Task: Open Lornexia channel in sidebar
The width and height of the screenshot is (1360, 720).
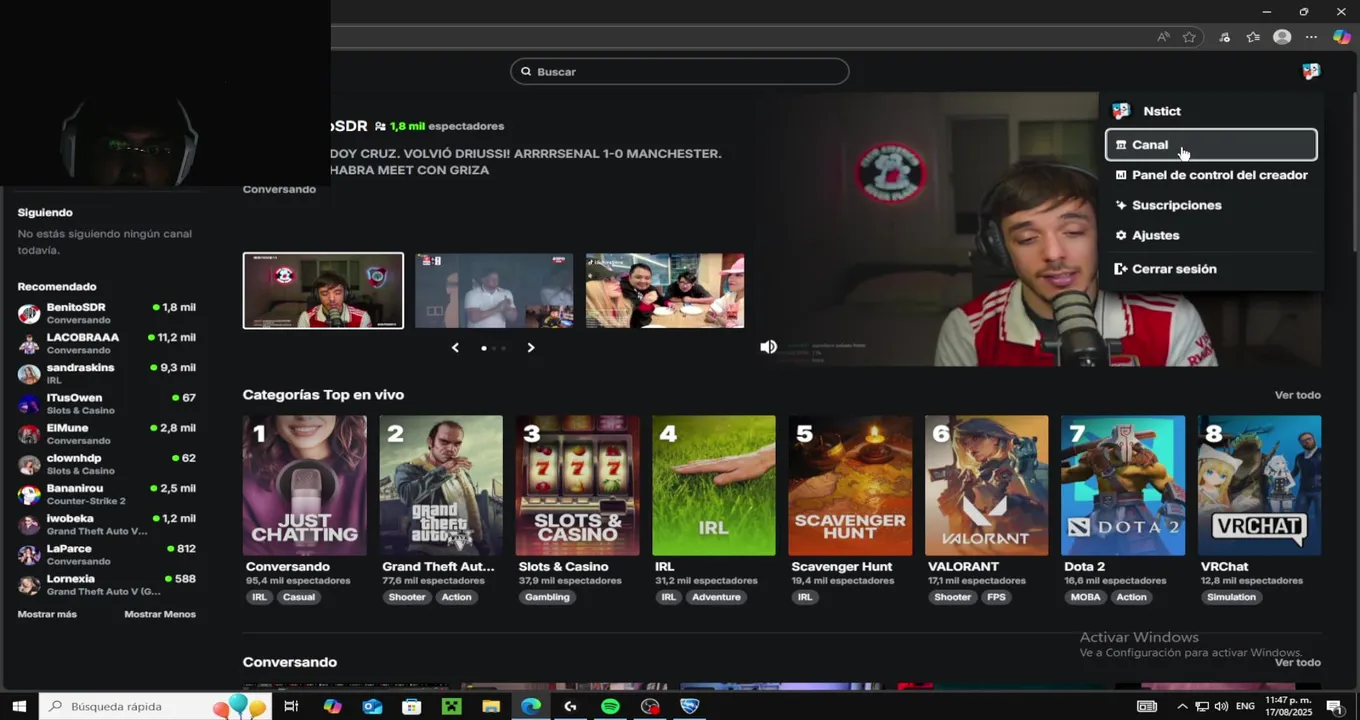Action: (106, 585)
